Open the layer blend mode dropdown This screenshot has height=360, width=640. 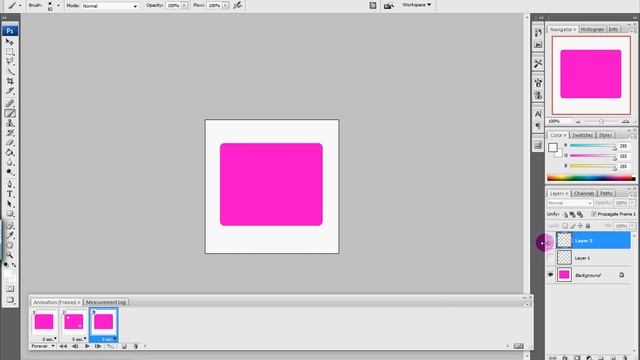(570, 203)
